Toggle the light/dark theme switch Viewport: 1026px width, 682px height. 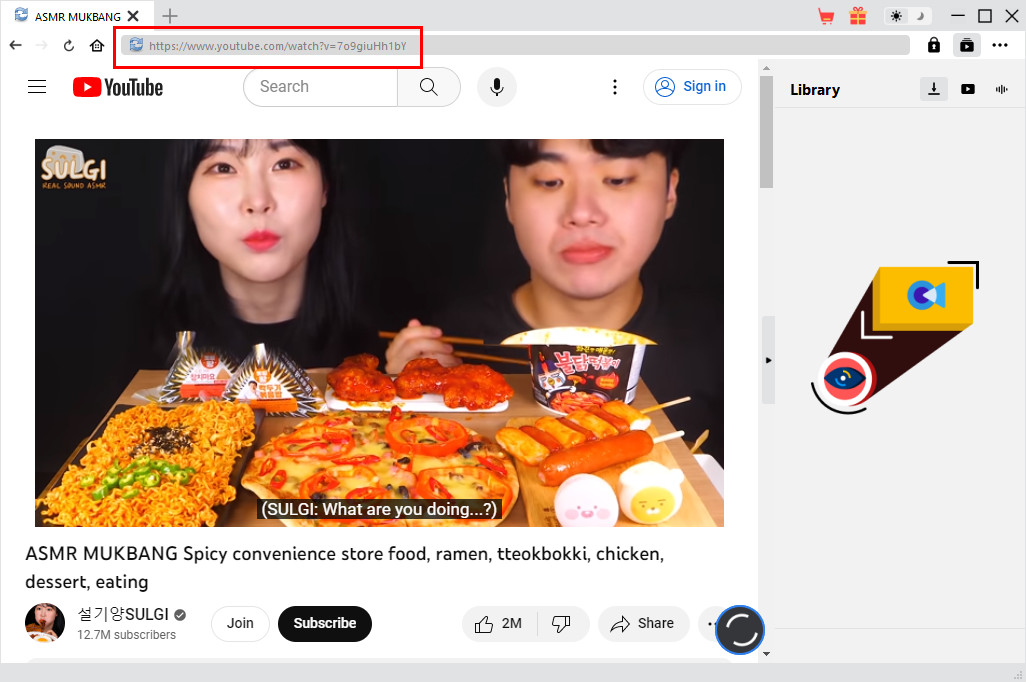click(908, 16)
